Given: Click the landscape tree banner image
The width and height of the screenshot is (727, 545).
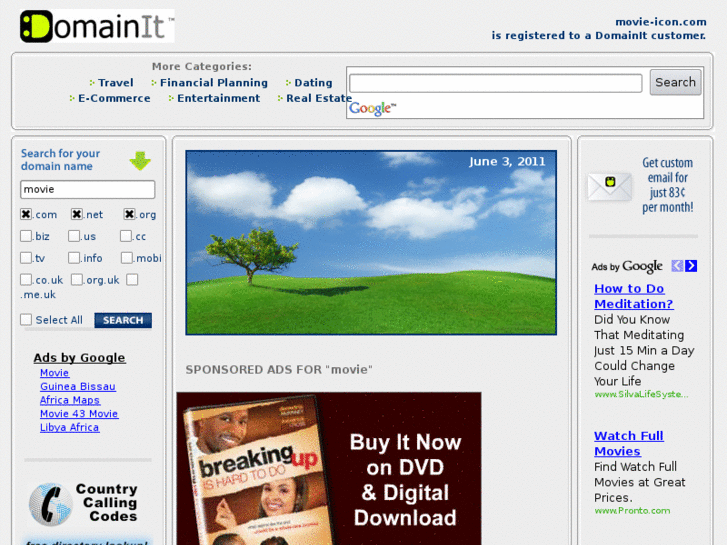Looking at the screenshot, I should (371, 242).
